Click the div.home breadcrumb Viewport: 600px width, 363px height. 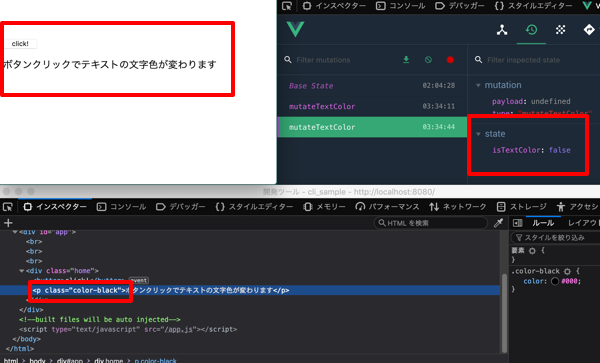(x=109, y=360)
